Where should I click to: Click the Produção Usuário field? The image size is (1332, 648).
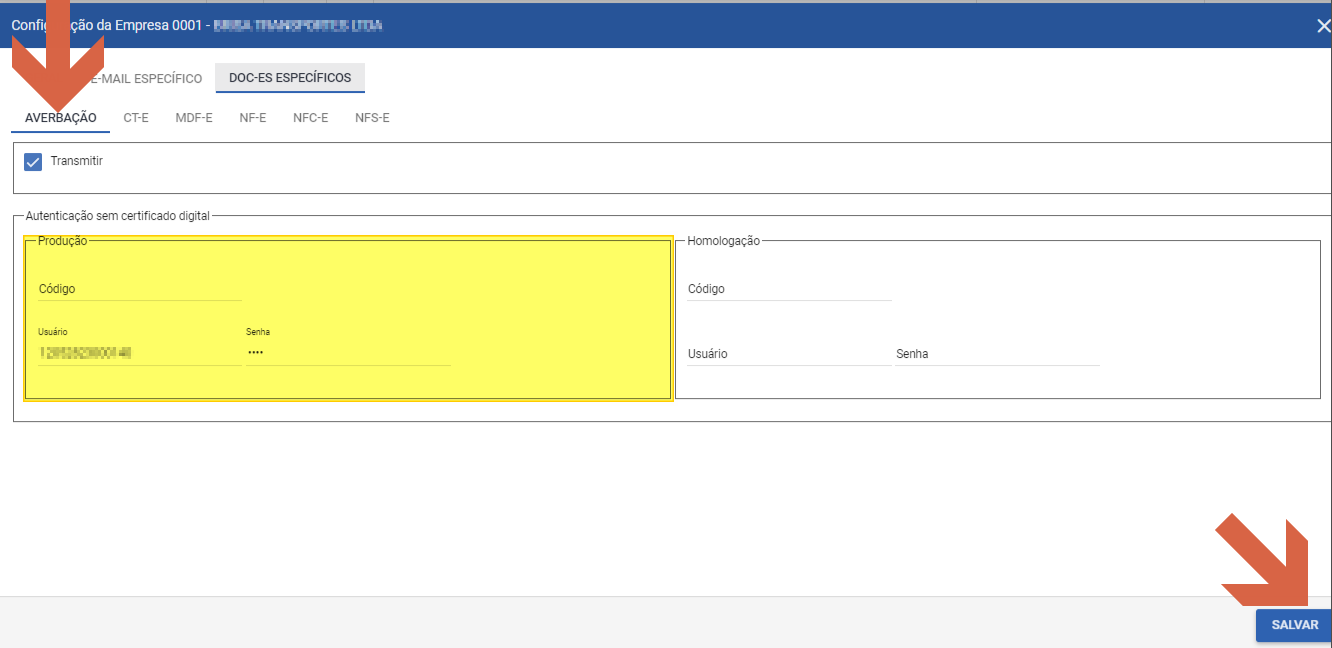pos(140,353)
